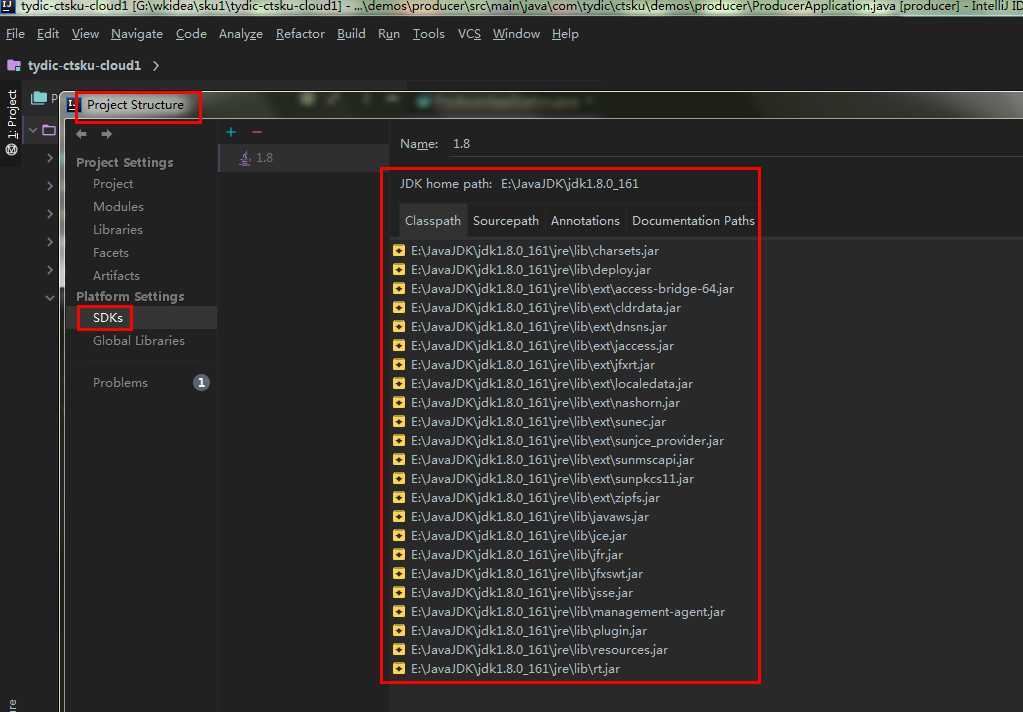Select SDKs under Platform Settings
The image size is (1023, 712).
(108, 318)
